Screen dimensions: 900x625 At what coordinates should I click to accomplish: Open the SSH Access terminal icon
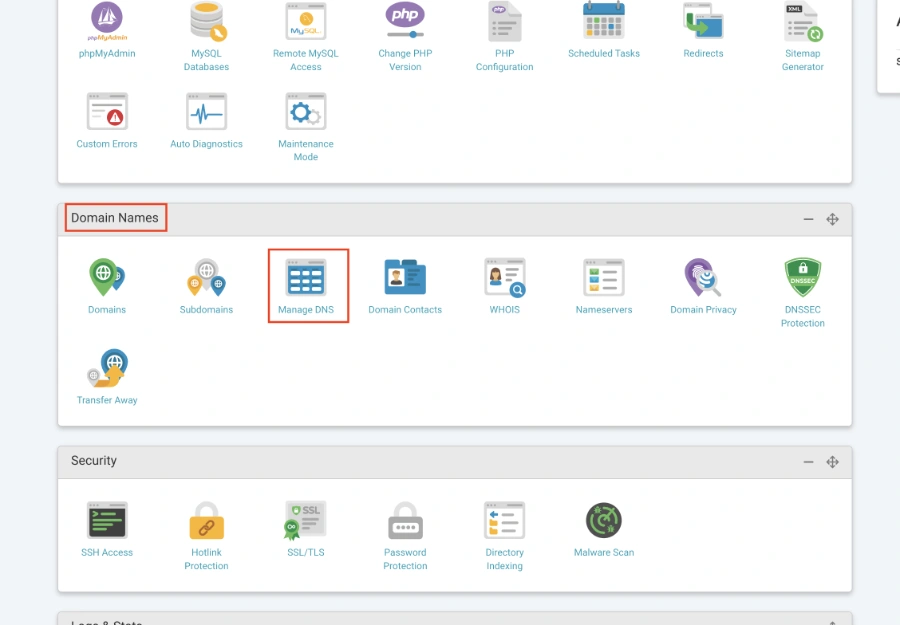[107, 520]
